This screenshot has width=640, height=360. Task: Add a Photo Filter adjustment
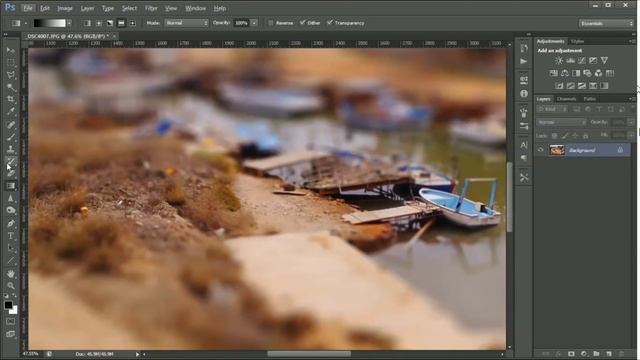point(587,73)
